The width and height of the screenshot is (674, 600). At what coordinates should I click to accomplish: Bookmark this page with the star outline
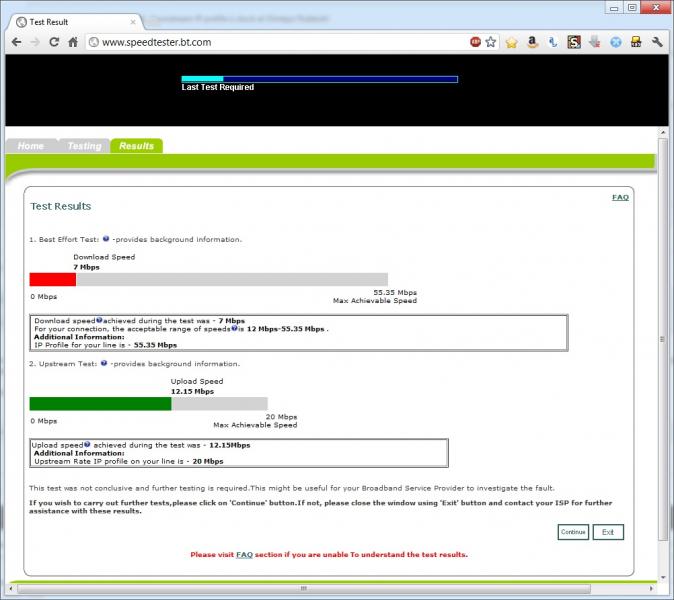tap(490, 42)
